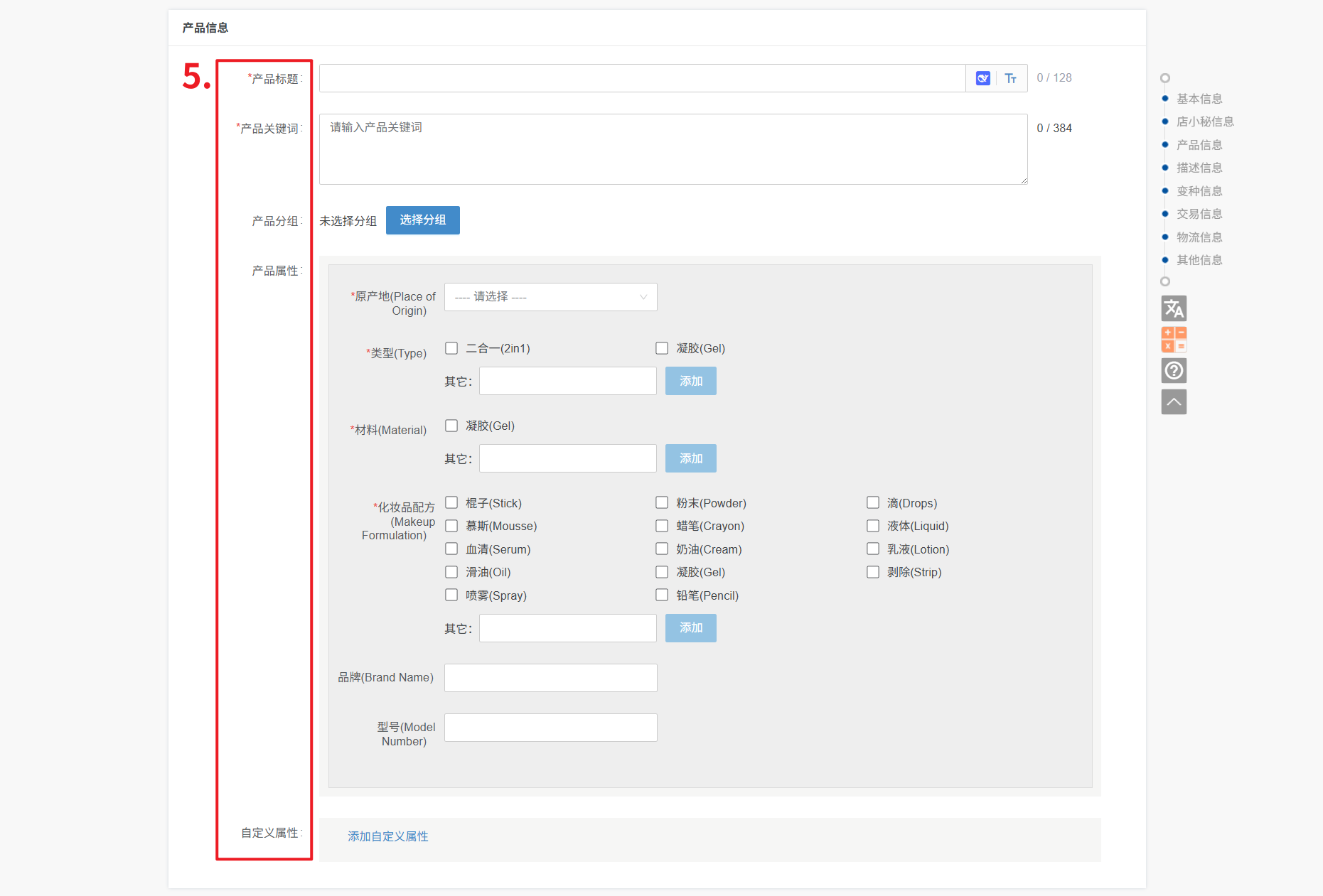The height and width of the screenshot is (896, 1323).
Task: Tick the 铅笔(Pencil) checkbox
Action: 662,595
